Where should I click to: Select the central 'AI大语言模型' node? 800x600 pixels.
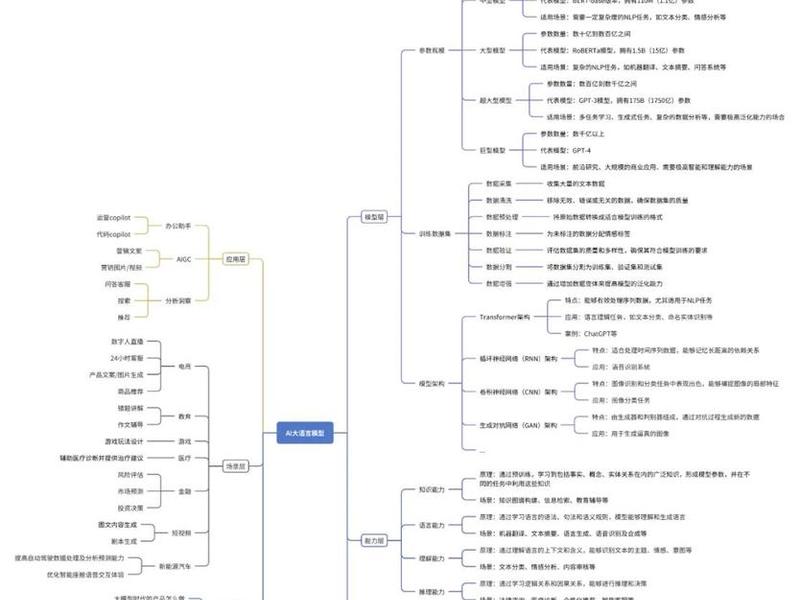[305, 433]
